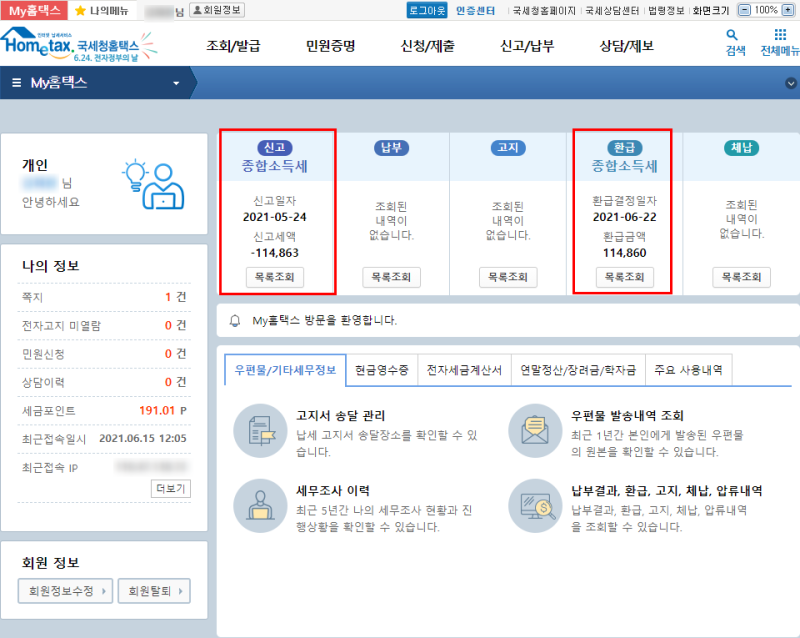The image size is (800, 638).
Task: Open the 고지서 송달 관리 title link
Action: pyautogui.click(x=340, y=415)
